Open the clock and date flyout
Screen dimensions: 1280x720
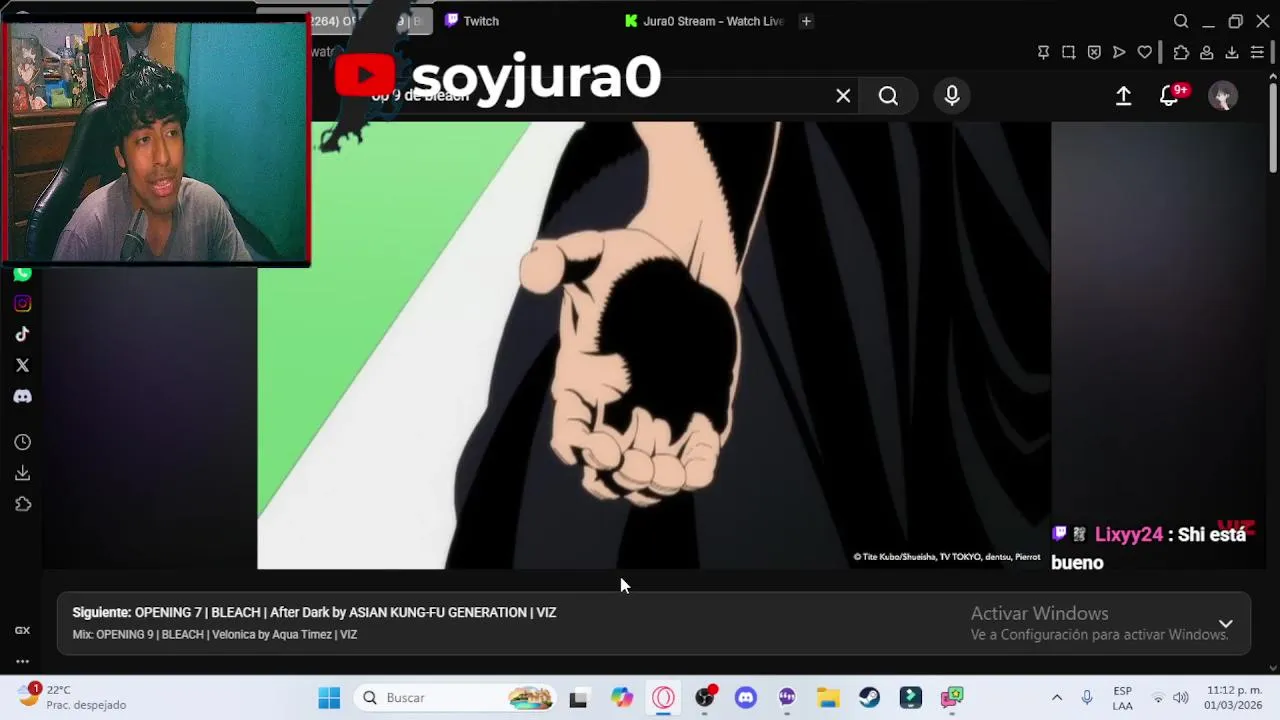(1234, 698)
